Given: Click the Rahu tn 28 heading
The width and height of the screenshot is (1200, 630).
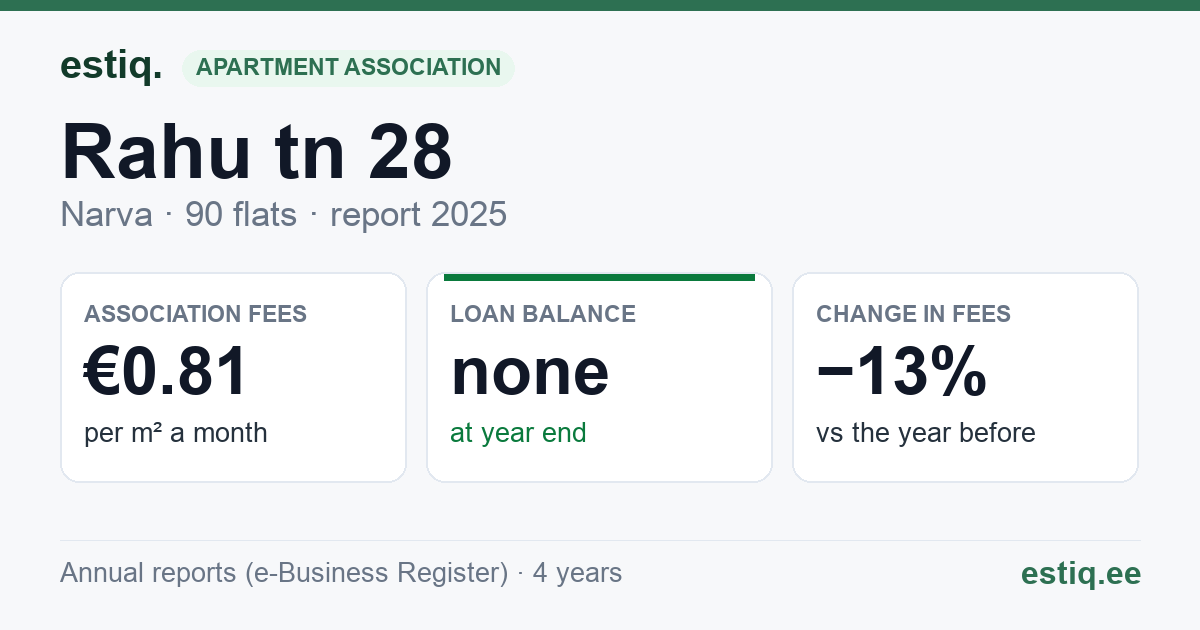Looking at the screenshot, I should point(257,151).
